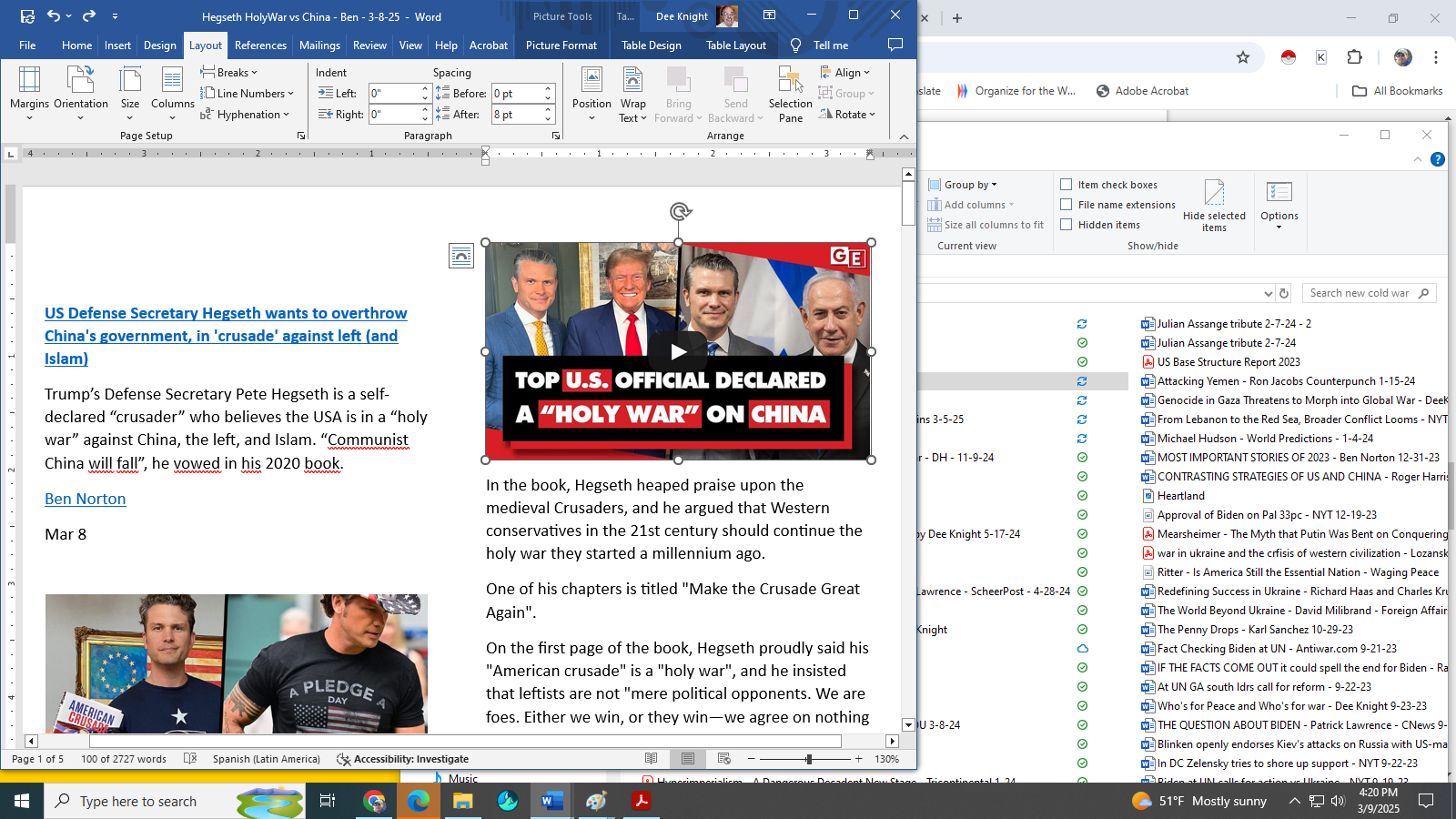
Task: Switch to Web Layout view in status bar
Action: point(724,758)
